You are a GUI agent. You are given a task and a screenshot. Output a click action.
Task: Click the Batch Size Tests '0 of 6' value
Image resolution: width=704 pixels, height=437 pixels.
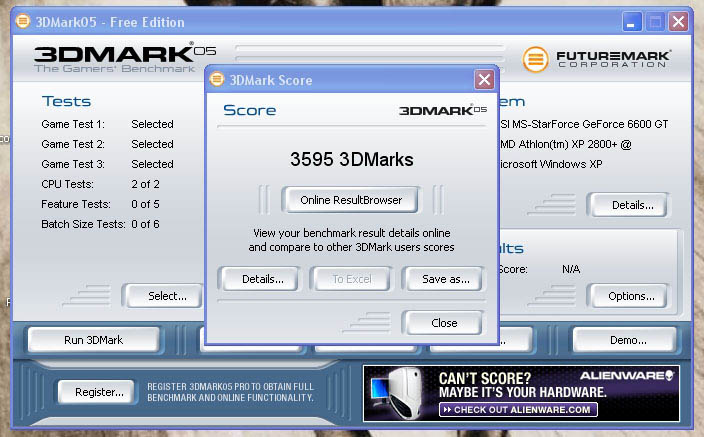pos(145,224)
